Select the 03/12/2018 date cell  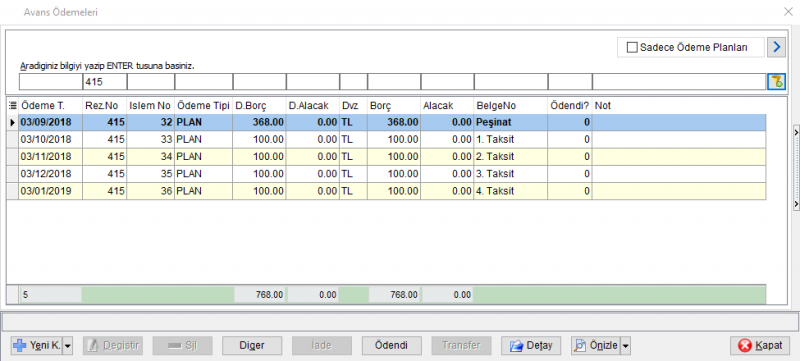click(x=51, y=173)
